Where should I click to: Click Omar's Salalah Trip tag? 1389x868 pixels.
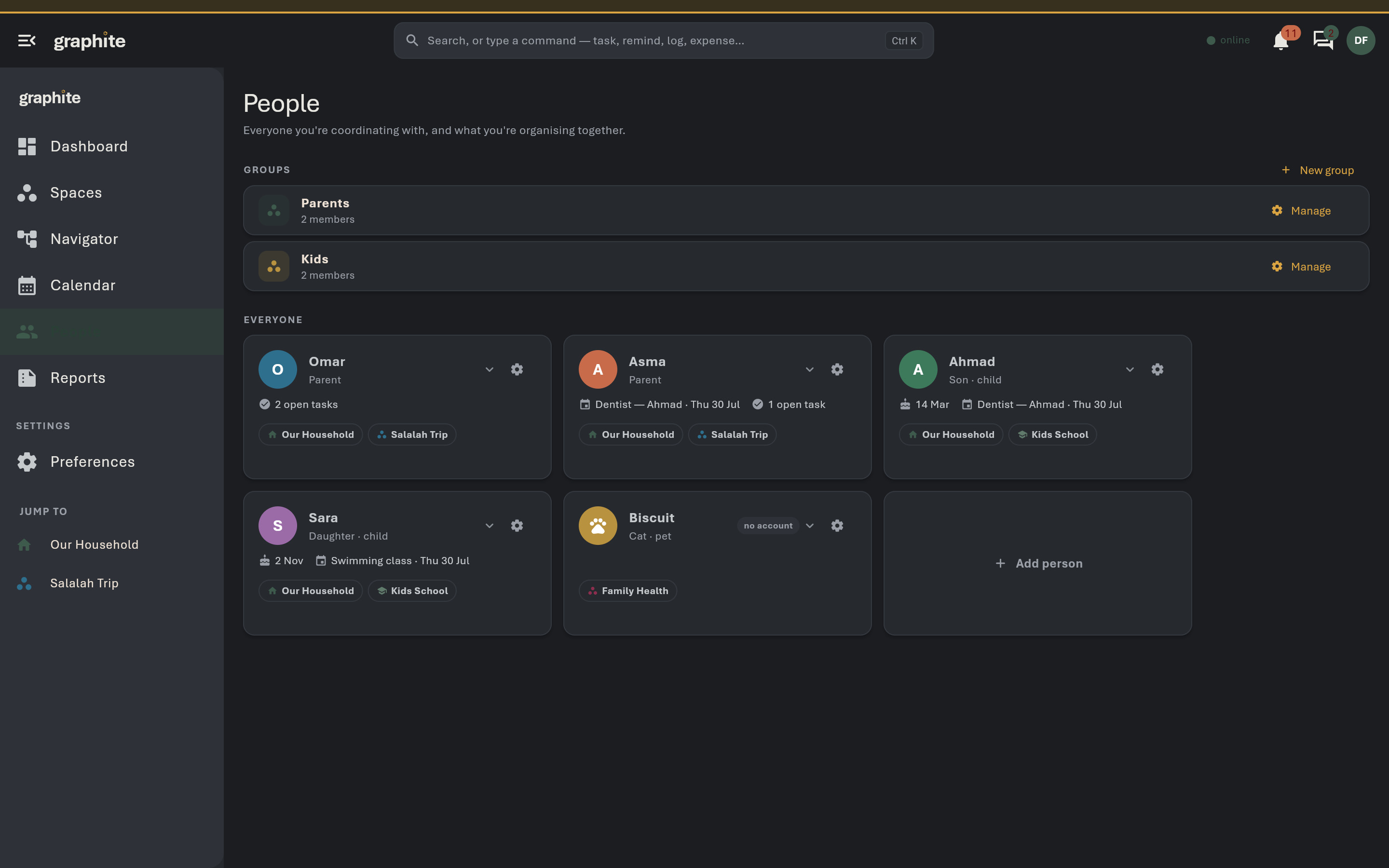click(412, 434)
